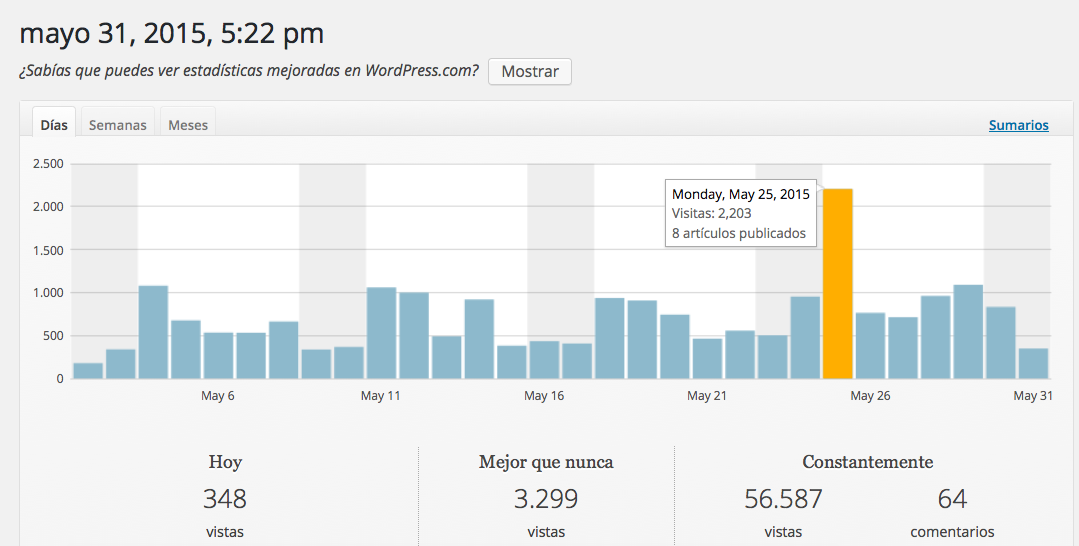Click the bar above the May 21 label
1079x546 pixels.
click(x=707, y=358)
